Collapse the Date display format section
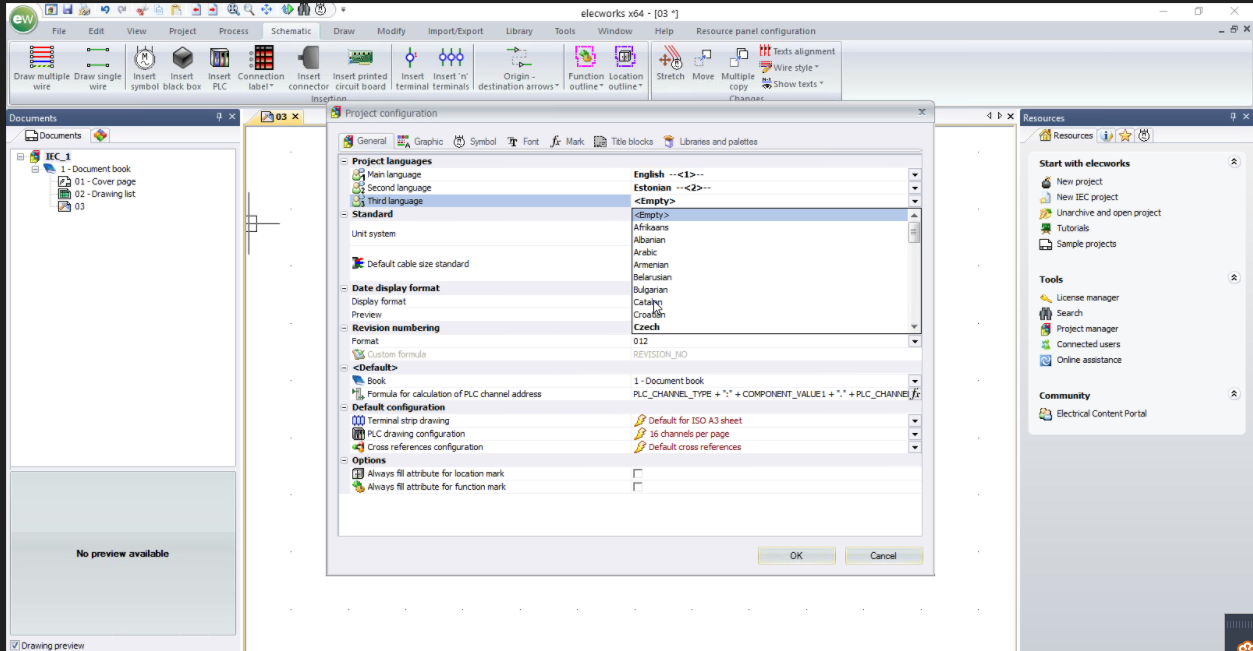This screenshot has height=651, width=1253. pyautogui.click(x=345, y=288)
